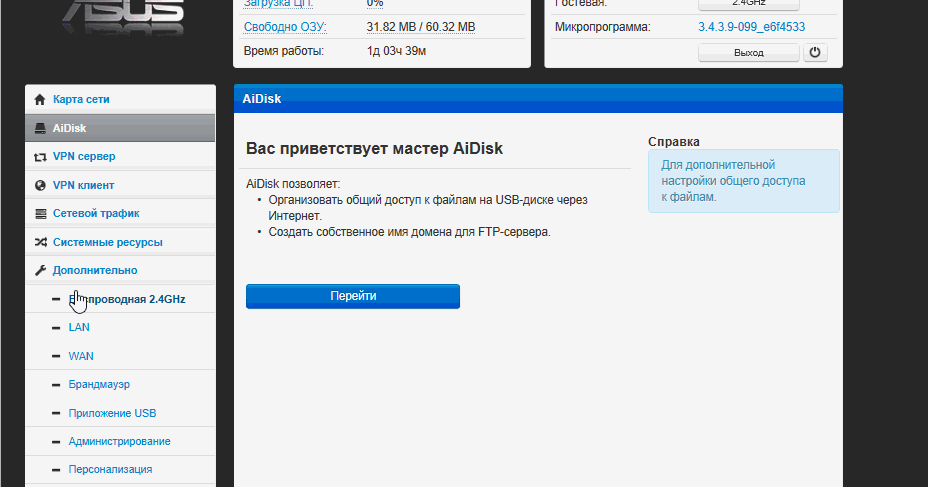Click the home icon beside Карта сети
The width and height of the screenshot is (928, 487).
(x=40, y=99)
